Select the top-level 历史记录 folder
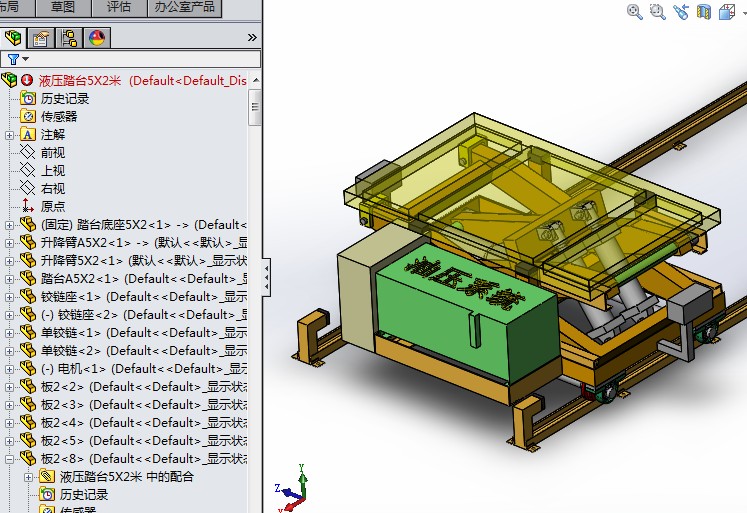 coord(65,99)
